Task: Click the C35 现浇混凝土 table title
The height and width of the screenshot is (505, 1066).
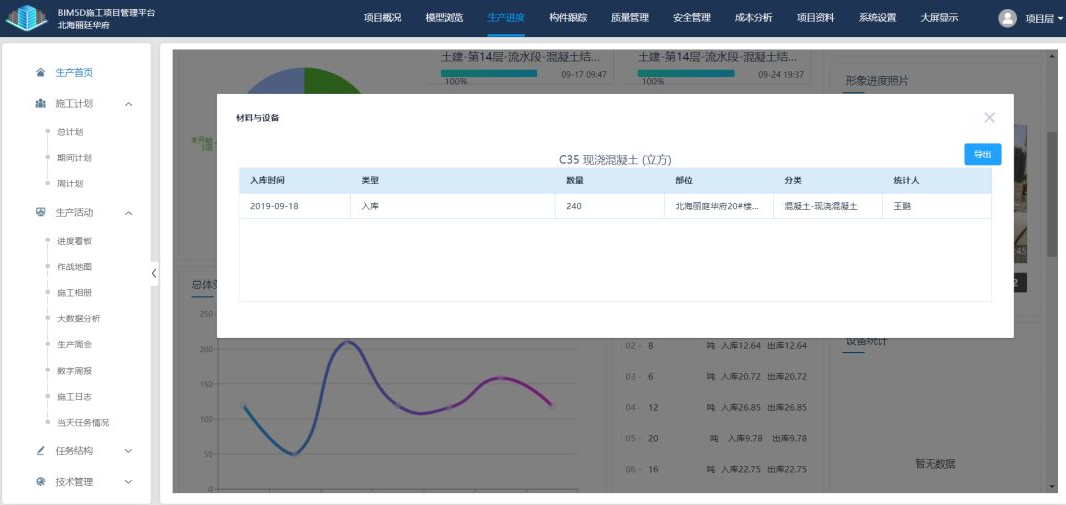Action: [615, 160]
